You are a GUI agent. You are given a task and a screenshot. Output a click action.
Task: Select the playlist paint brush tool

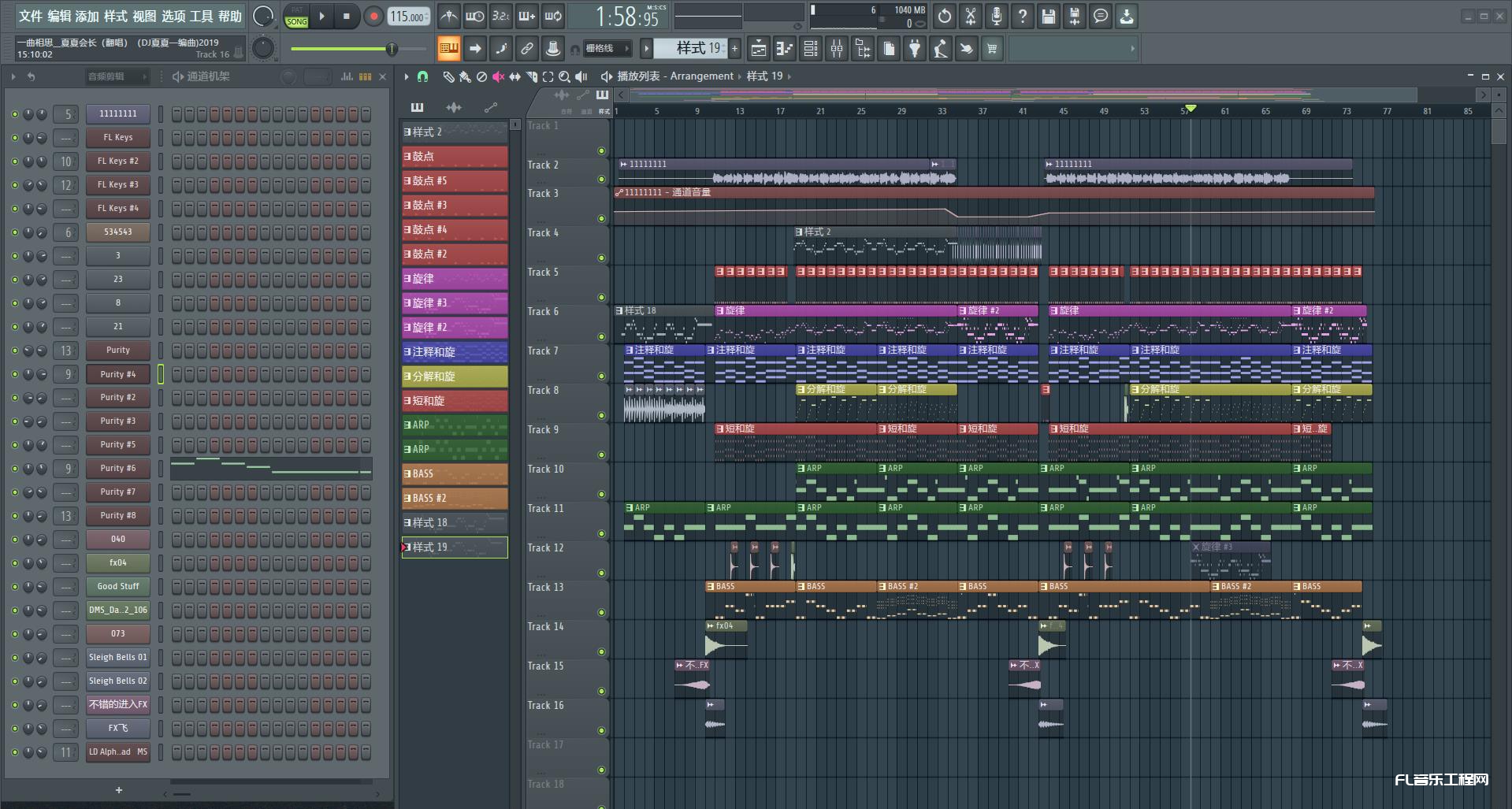point(465,76)
